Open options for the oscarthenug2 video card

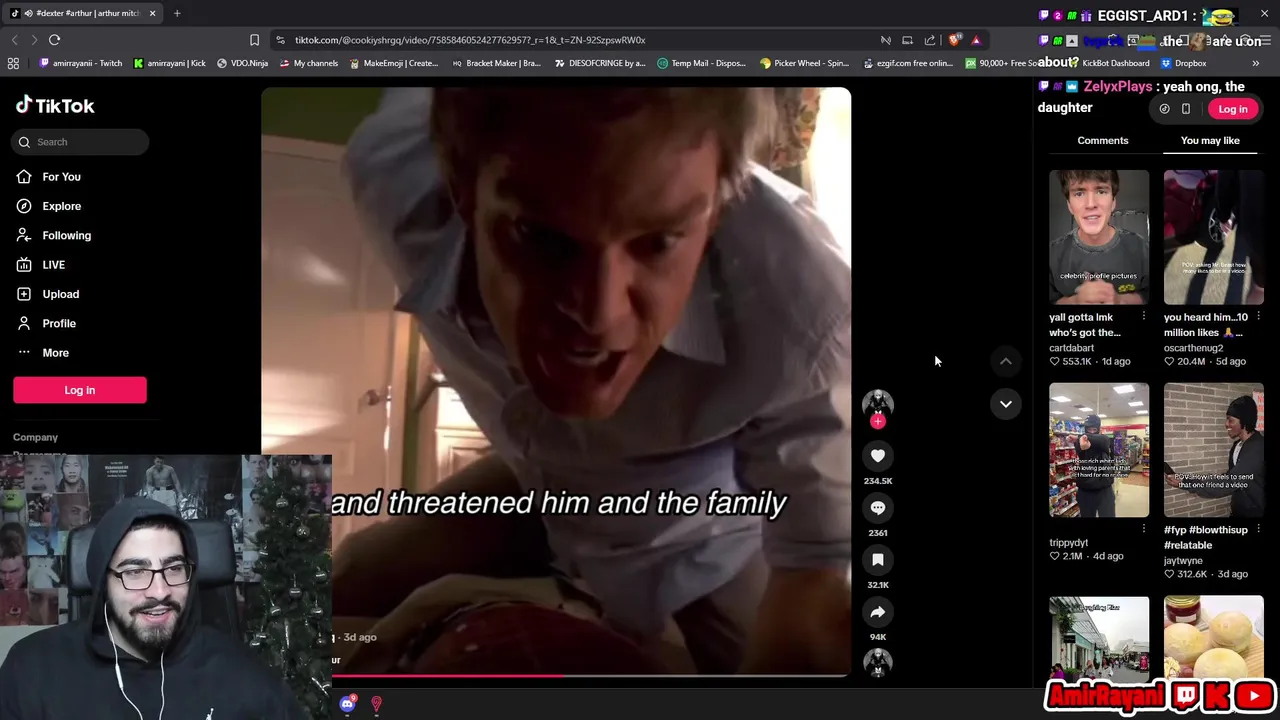click(x=1258, y=316)
